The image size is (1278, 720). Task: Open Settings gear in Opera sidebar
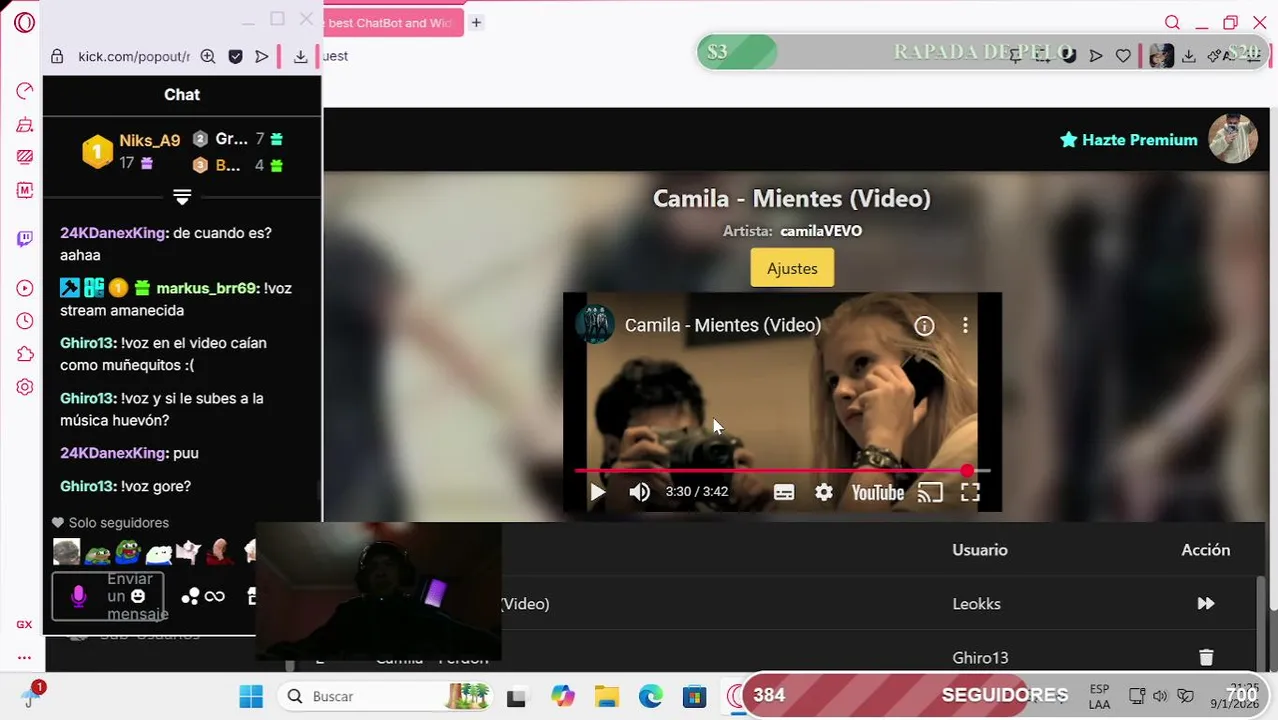pyautogui.click(x=25, y=387)
